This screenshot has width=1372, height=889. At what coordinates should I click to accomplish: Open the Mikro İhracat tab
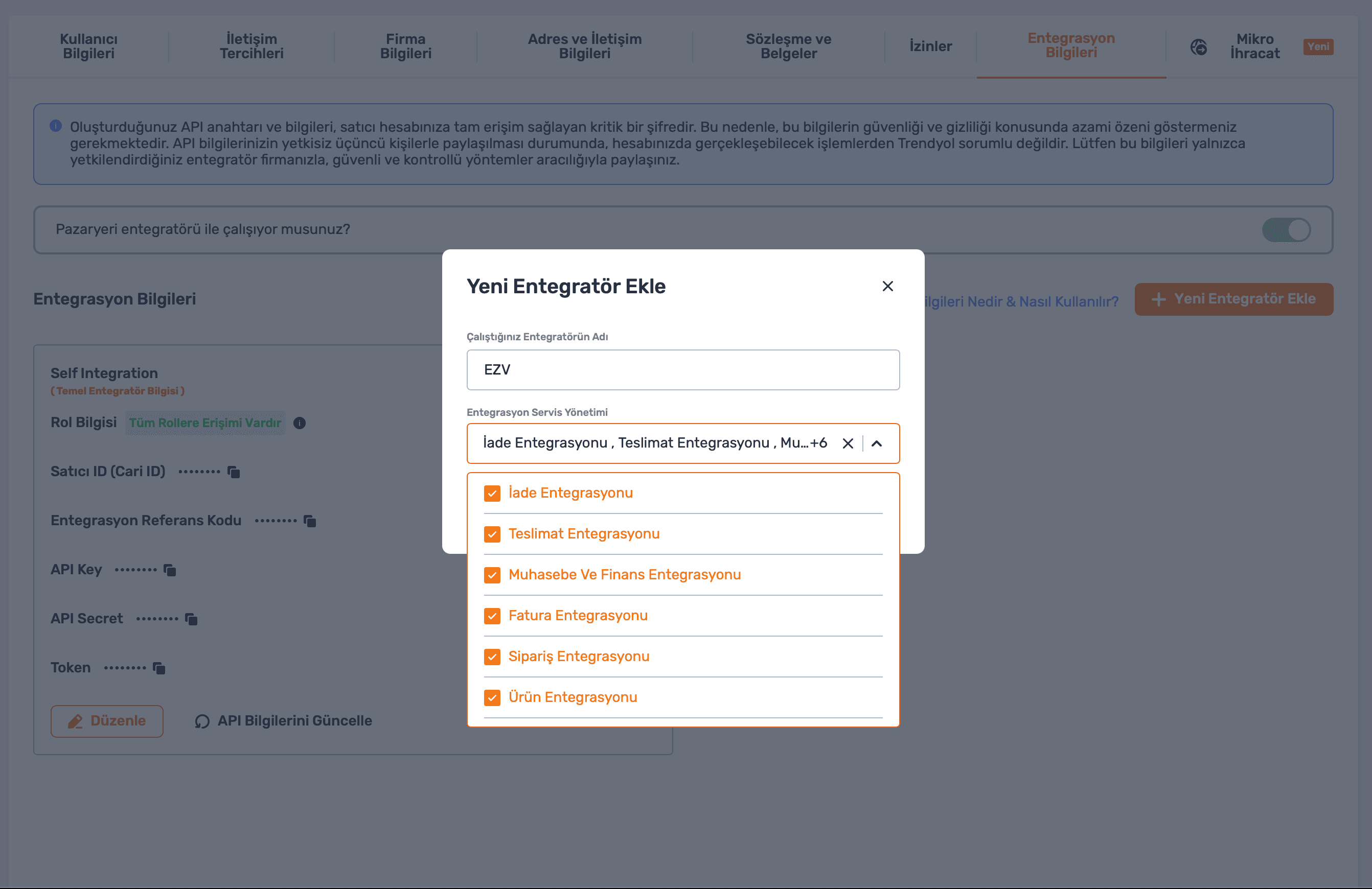(1254, 46)
